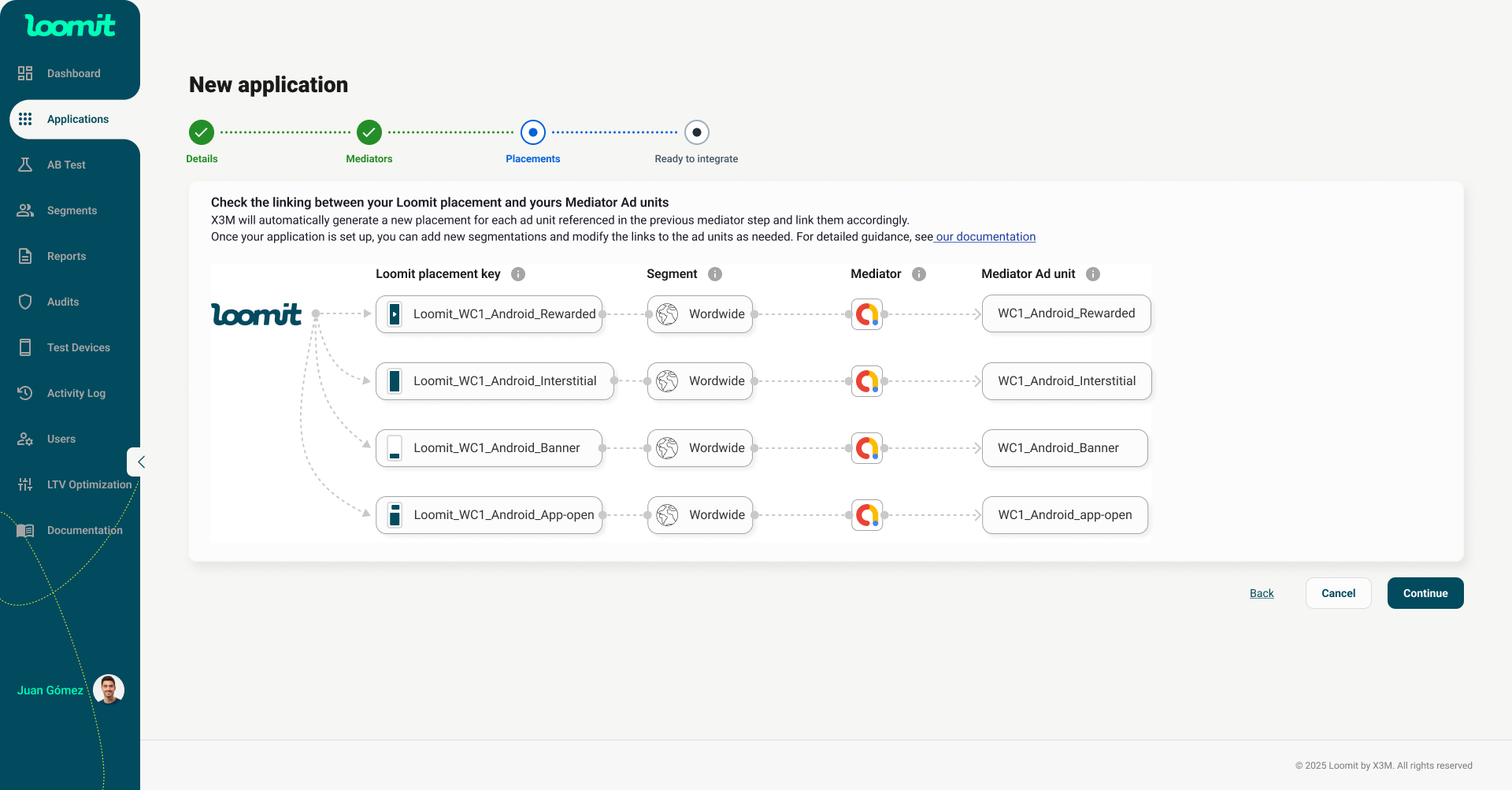Open the our documentation link
Screen dimensions: 1512x790
pos(985,237)
